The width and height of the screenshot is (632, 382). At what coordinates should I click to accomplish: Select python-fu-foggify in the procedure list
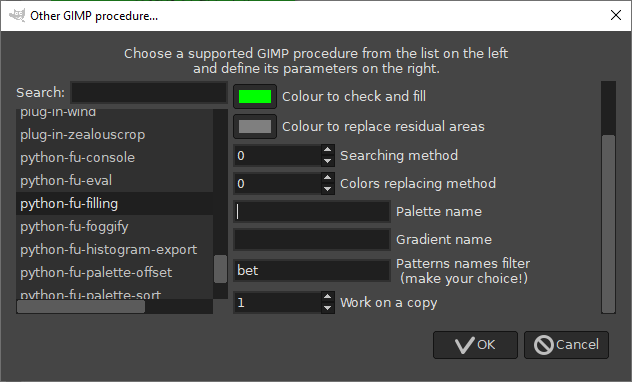tap(114, 226)
